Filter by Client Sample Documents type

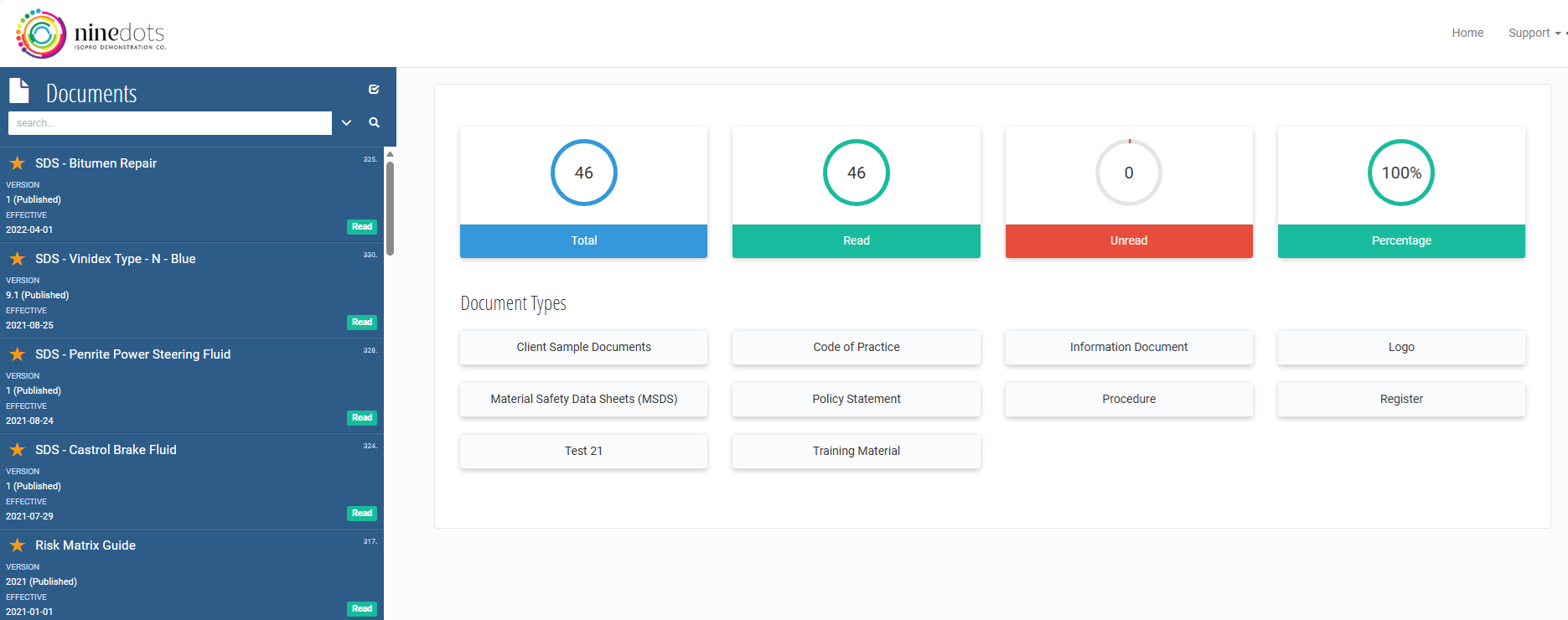pyautogui.click(x=583, y=347)
